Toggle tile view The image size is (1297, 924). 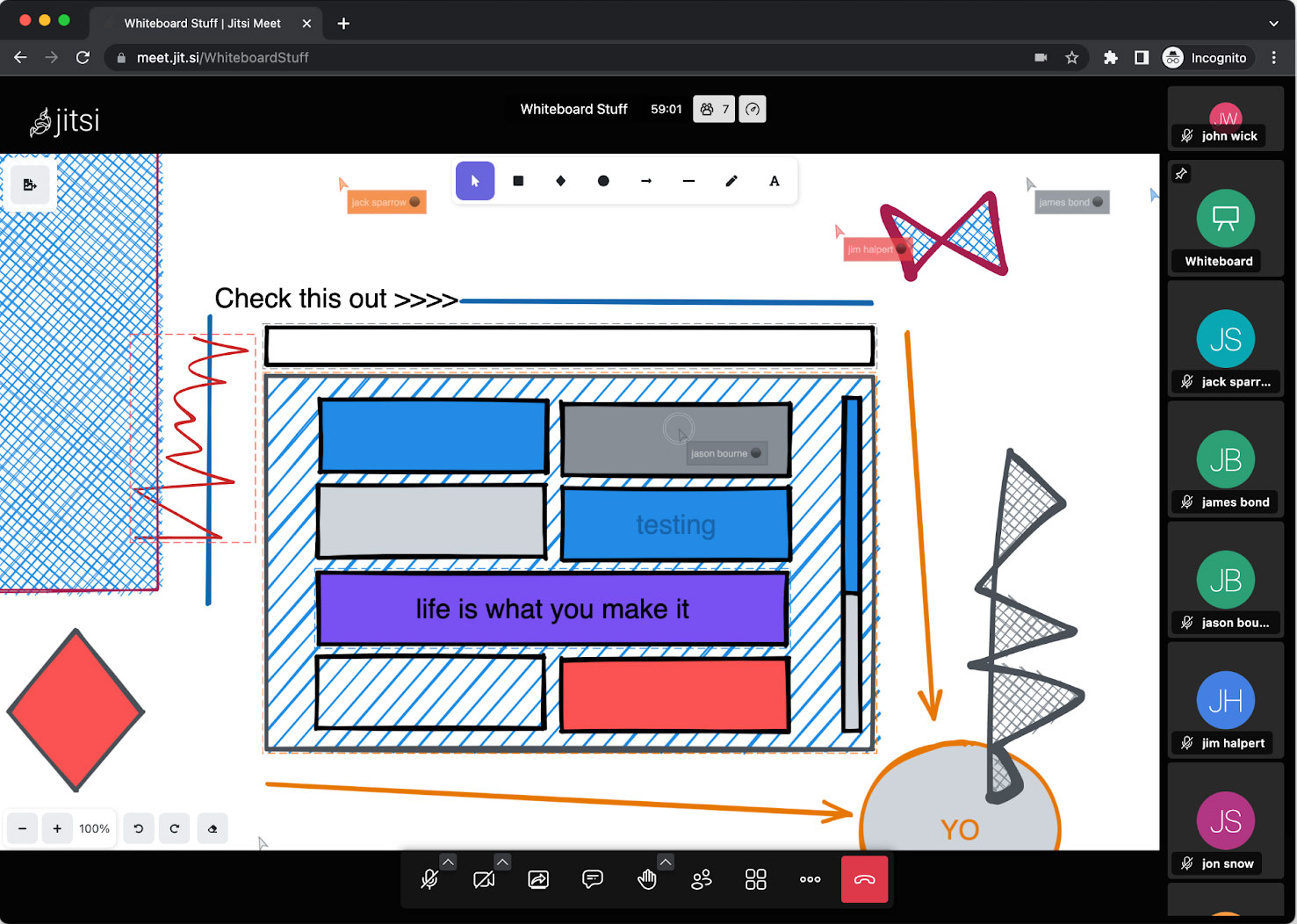[756, 879]
